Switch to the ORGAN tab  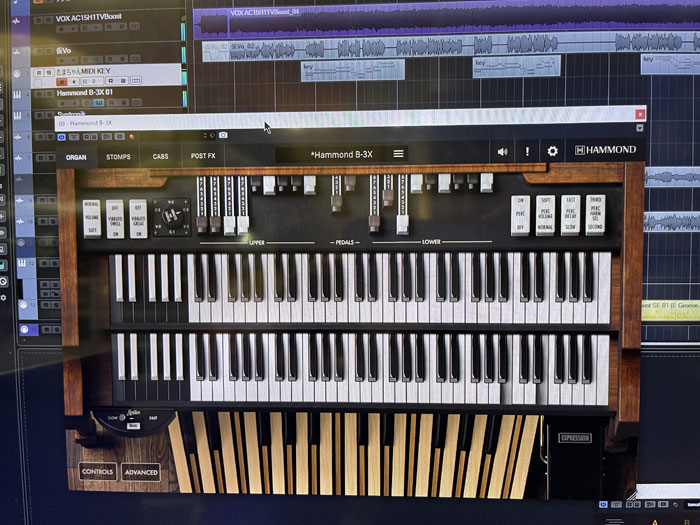[x=76, y=157]
